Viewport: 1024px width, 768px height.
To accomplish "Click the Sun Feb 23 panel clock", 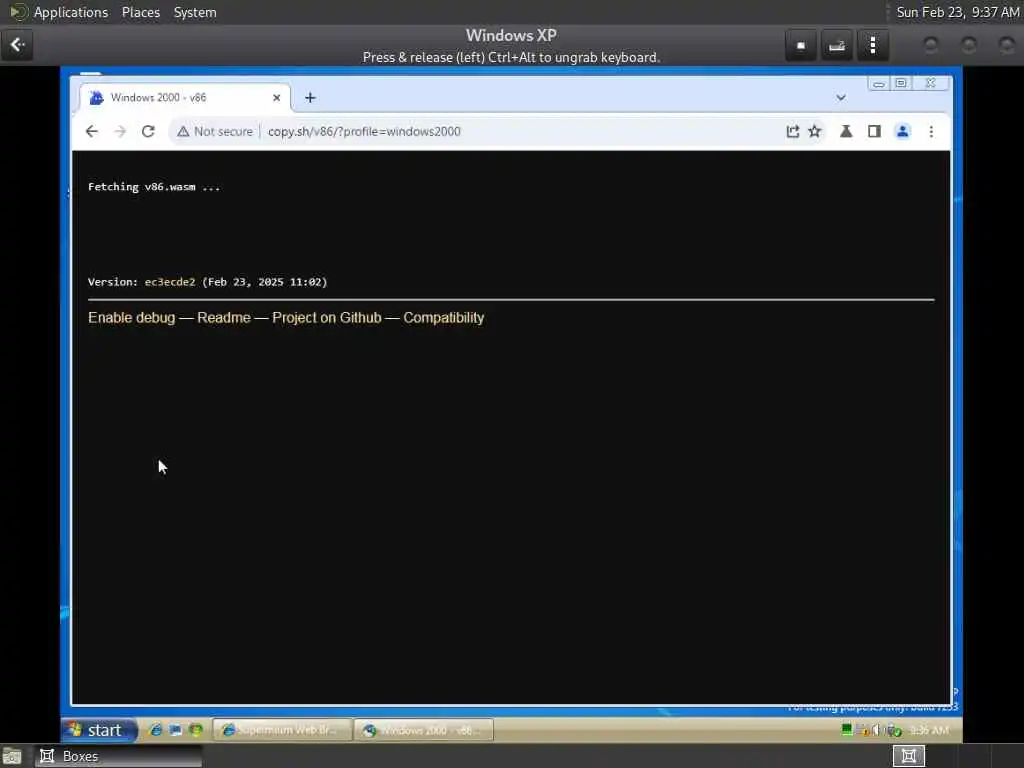I will tap(957, 12).
